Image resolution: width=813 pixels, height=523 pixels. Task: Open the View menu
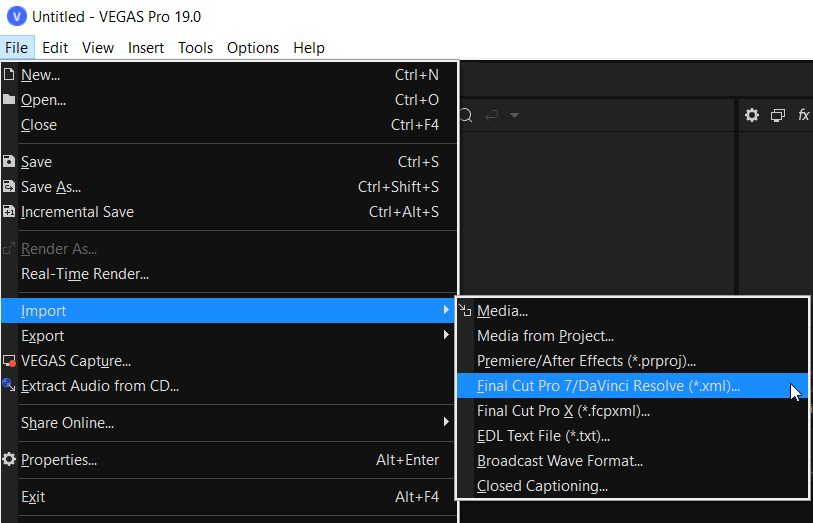(98, 48)
